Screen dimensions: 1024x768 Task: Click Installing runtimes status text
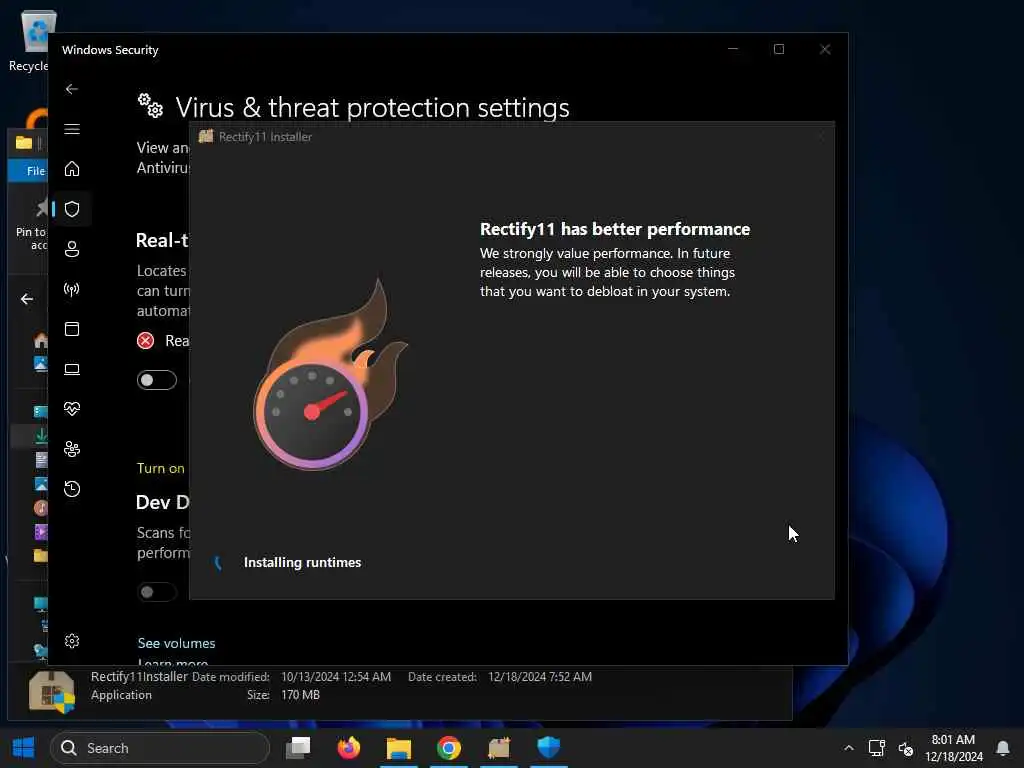(x=302, y=562)
